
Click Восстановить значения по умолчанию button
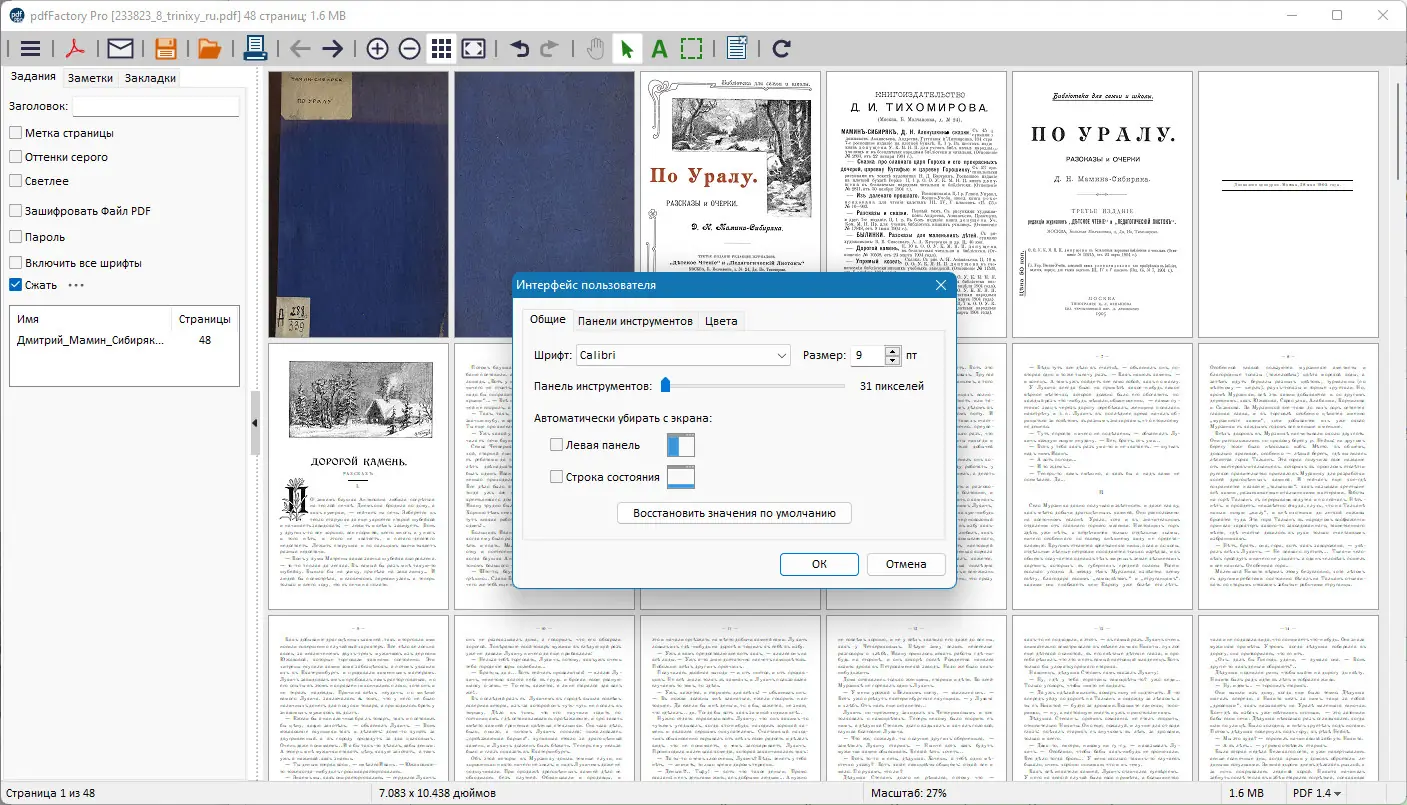click(x=735, y=513)
